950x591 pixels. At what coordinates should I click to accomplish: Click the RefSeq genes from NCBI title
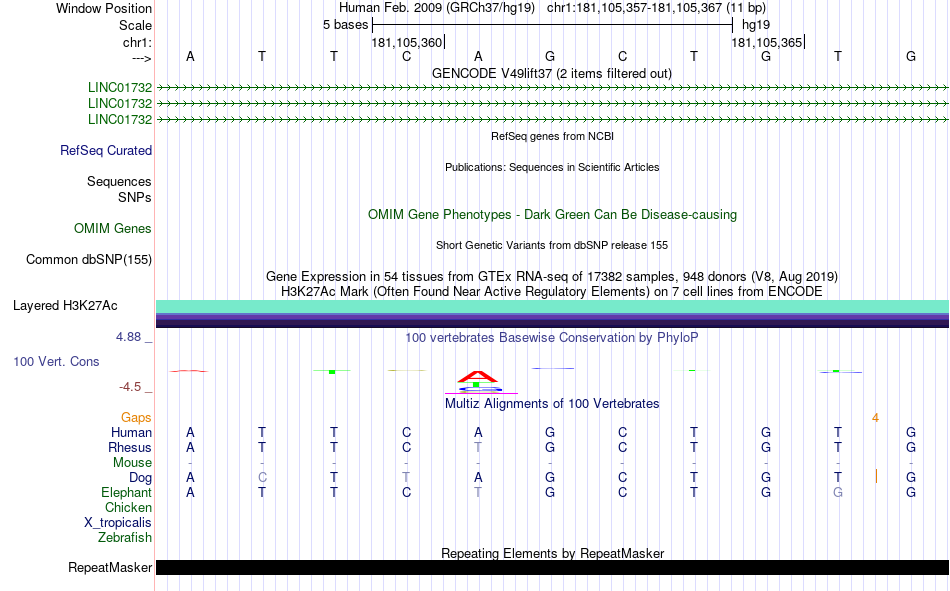pyautogui.click(x=552, y=136)
